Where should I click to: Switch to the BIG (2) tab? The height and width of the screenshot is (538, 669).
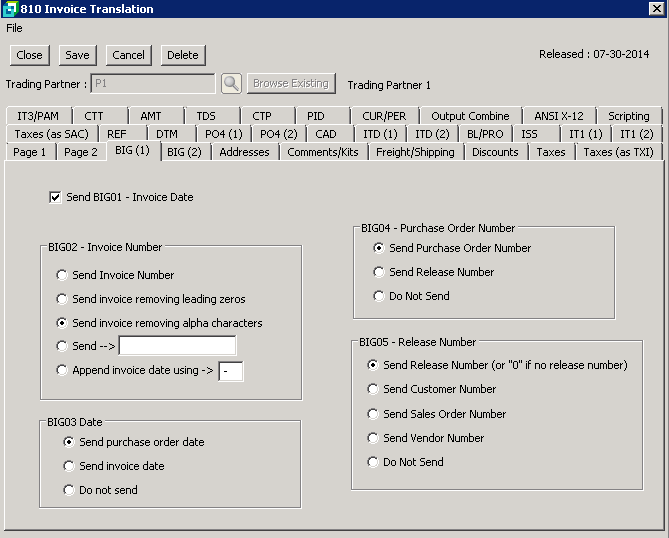tap(184, 152)
